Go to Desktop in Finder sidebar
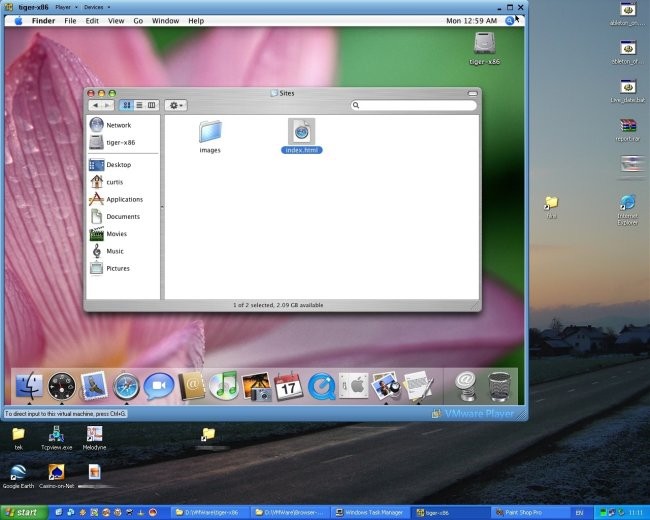Image resolution: width=650 pixels, height=520 pixels. [x=110, y=165]
